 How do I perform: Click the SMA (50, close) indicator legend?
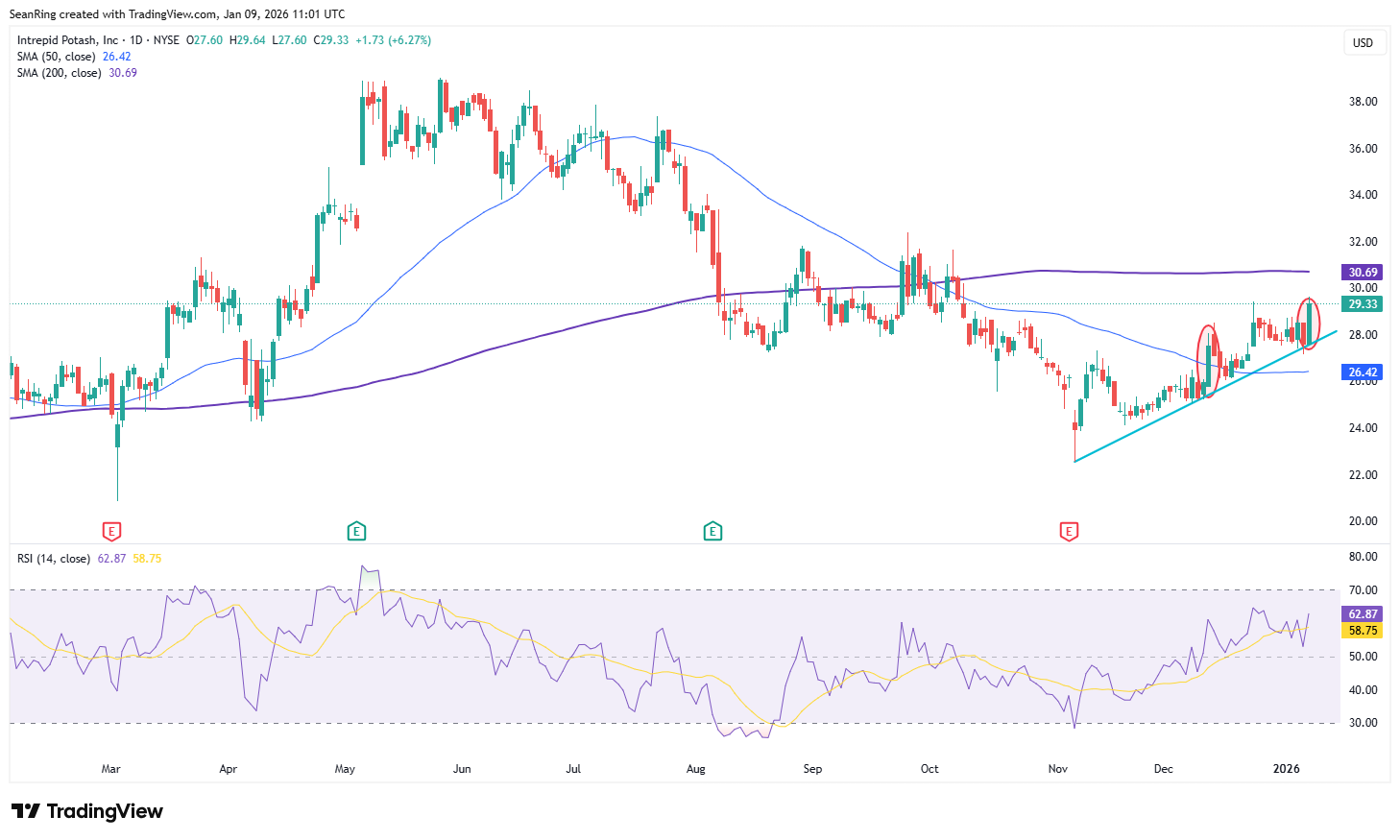tap(57, 57)
